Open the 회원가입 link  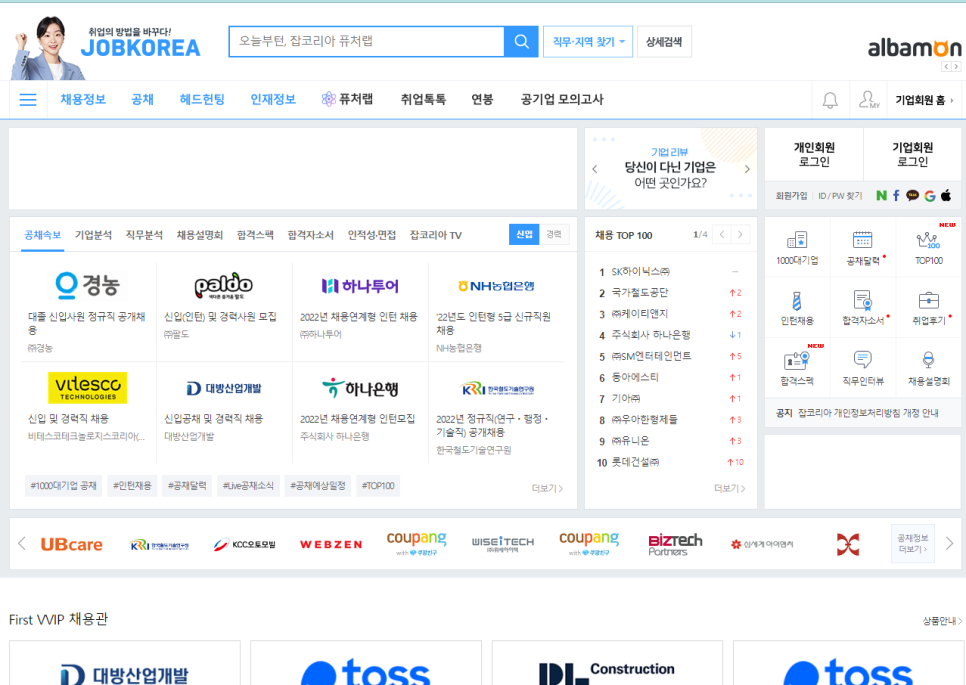click(791, 196)
